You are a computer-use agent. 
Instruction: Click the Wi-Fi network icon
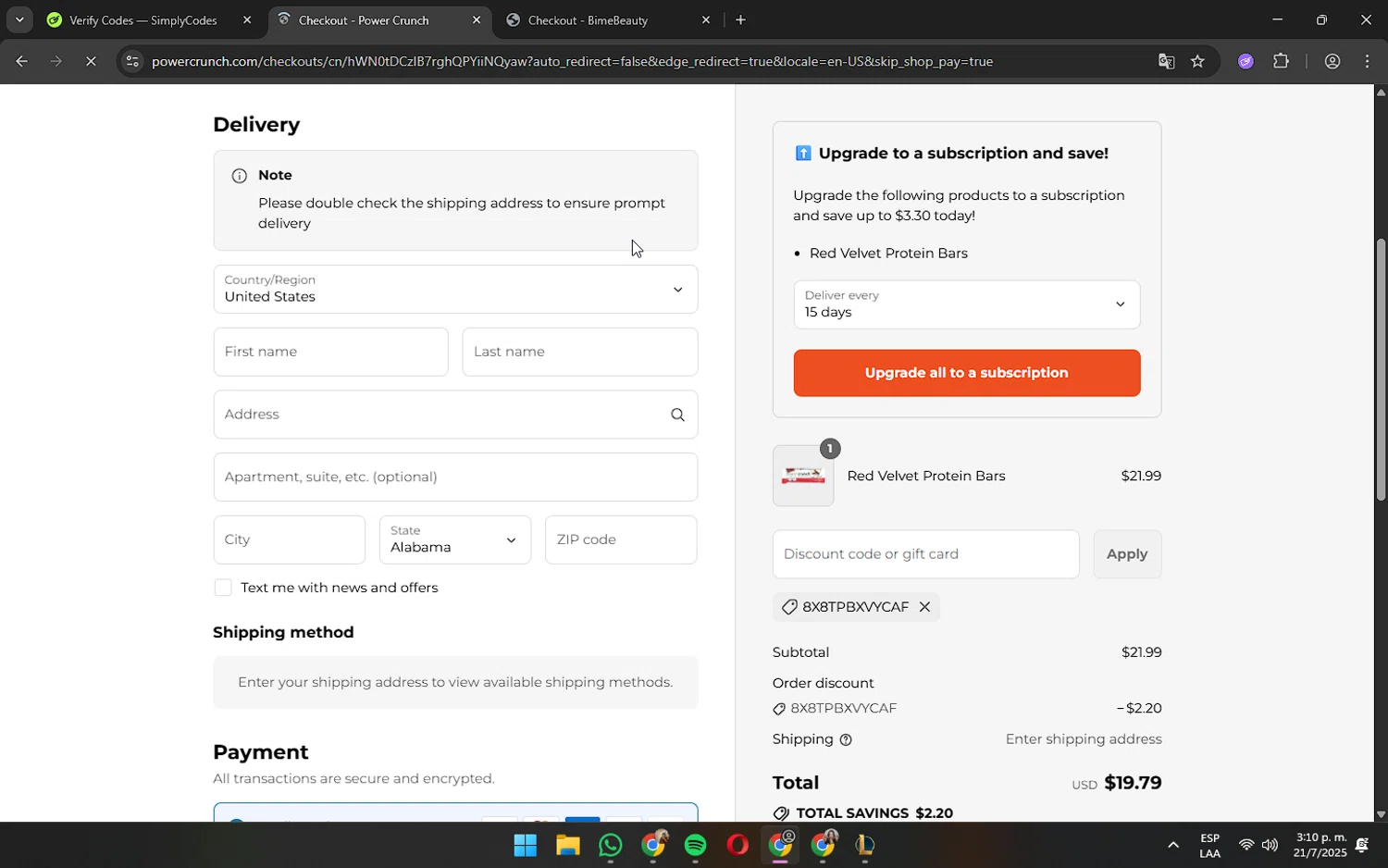[x=1246, y=845]
